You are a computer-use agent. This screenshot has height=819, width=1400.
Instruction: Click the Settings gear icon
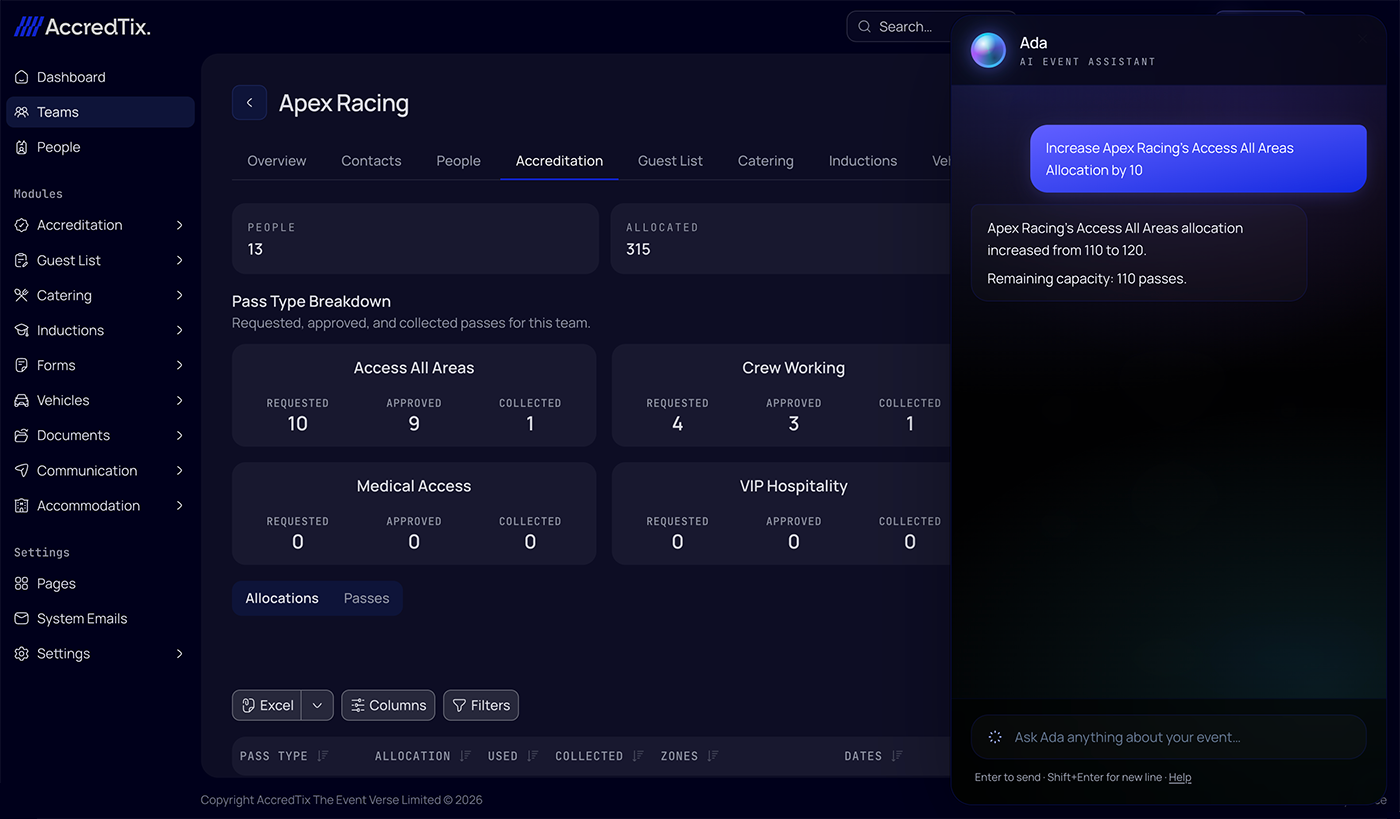click(22, 653)
